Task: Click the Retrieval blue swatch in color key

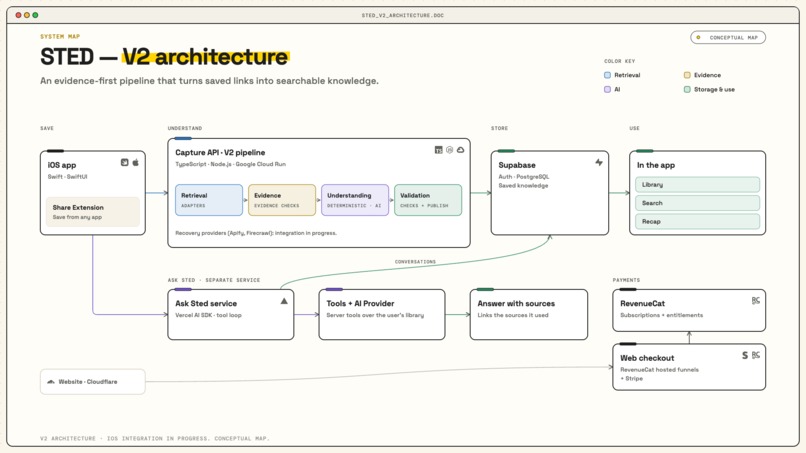Action: click(x=608, y=75)
